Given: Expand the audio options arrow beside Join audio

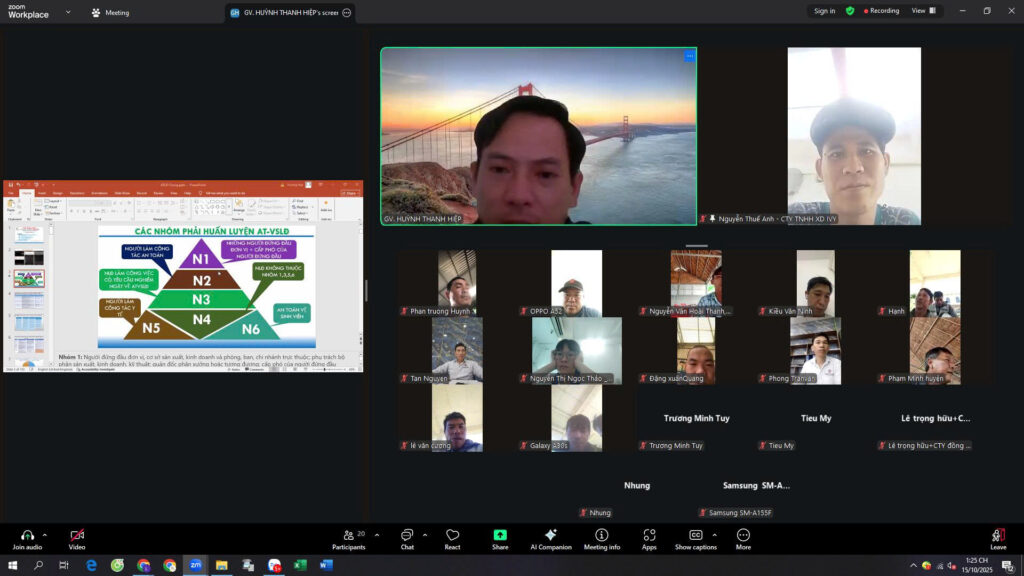Looking at the screenshot, I should click(x=45, y=534).
